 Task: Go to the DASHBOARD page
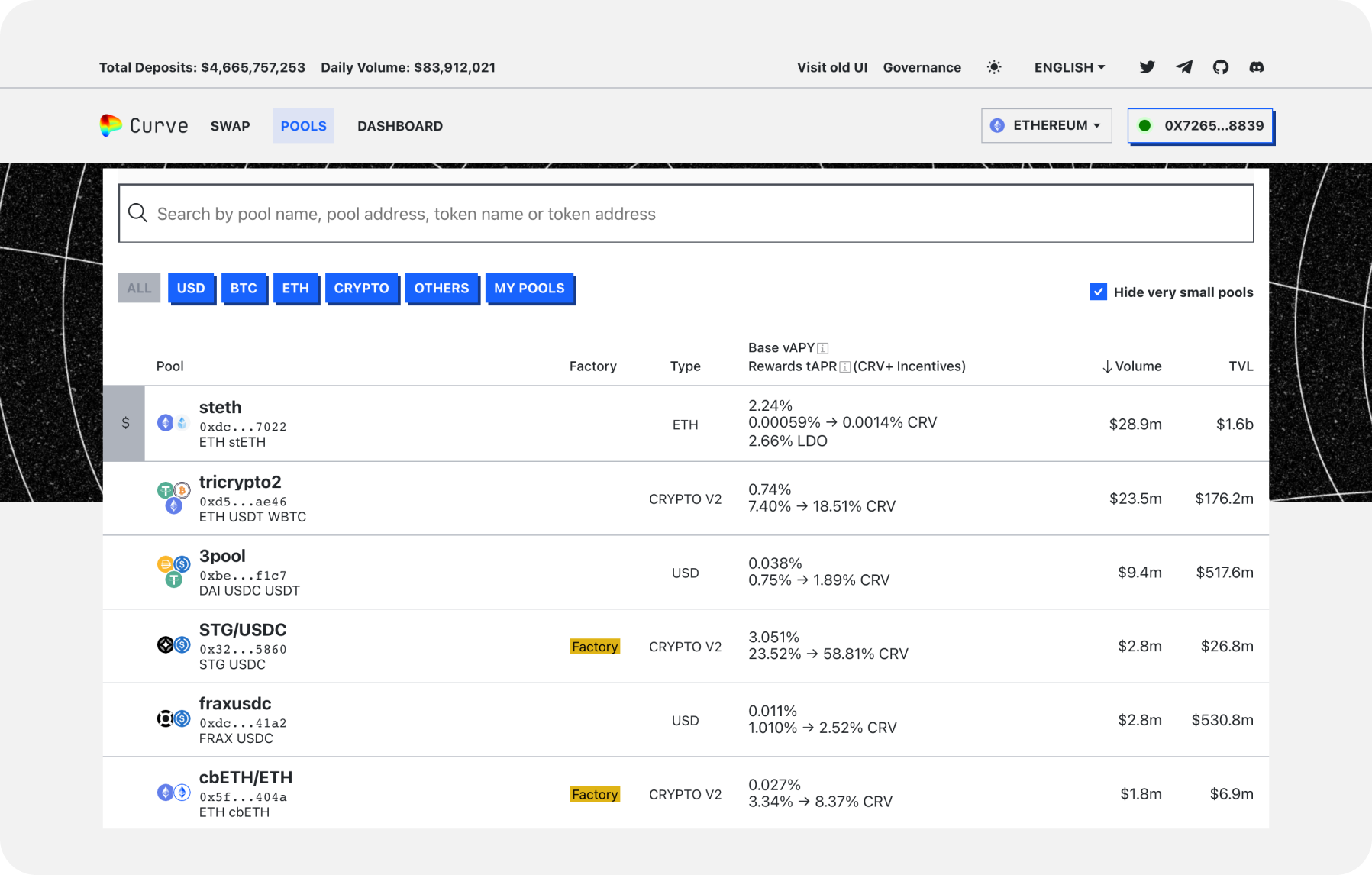(x=400, y=126)
